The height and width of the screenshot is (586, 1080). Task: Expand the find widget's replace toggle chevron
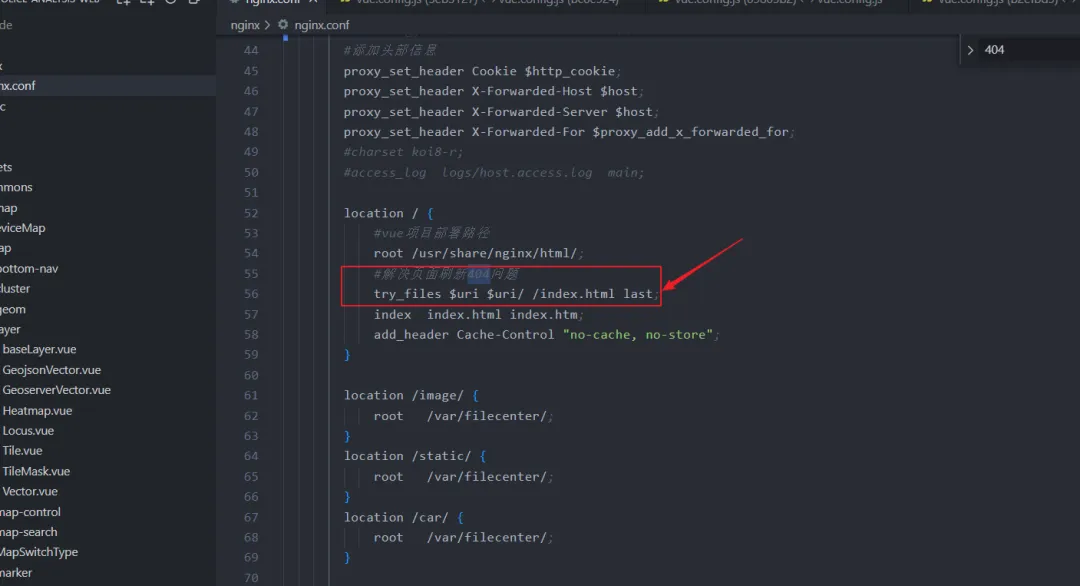click(x=970, y=50)
